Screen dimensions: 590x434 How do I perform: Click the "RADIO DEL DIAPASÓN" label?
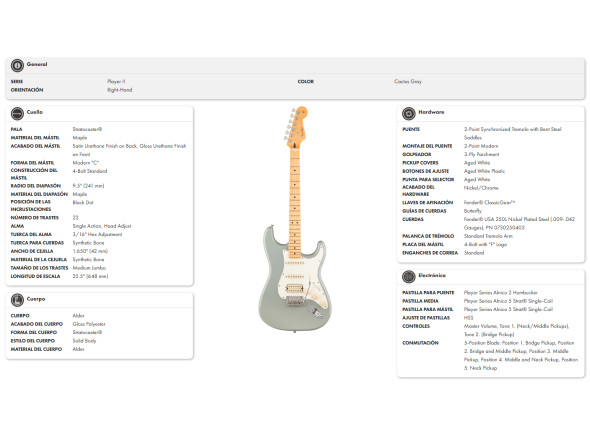[x=35, y=186]
